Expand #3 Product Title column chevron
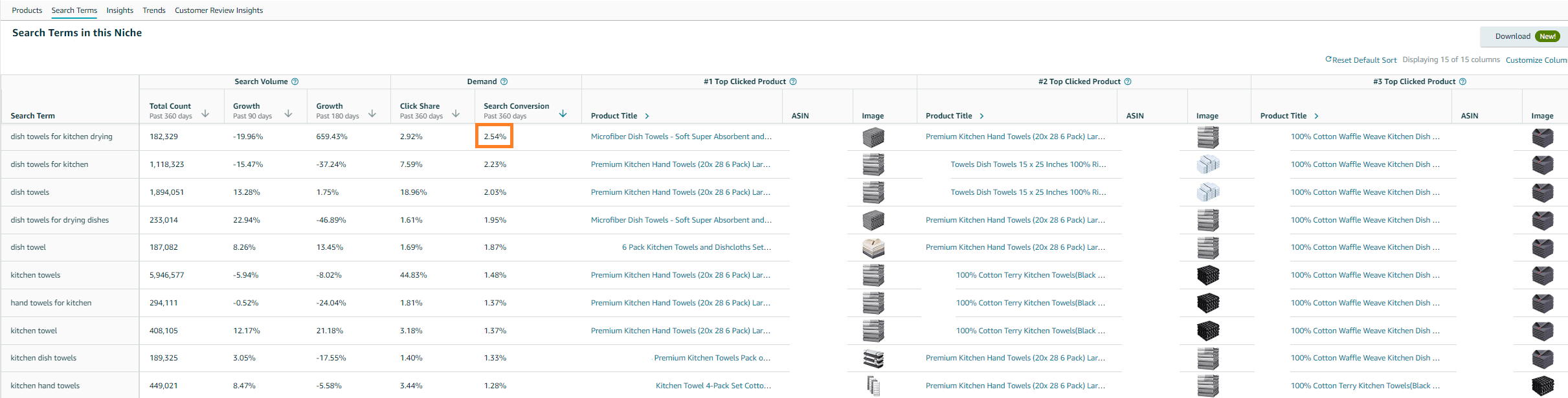 coord(1316,116)
